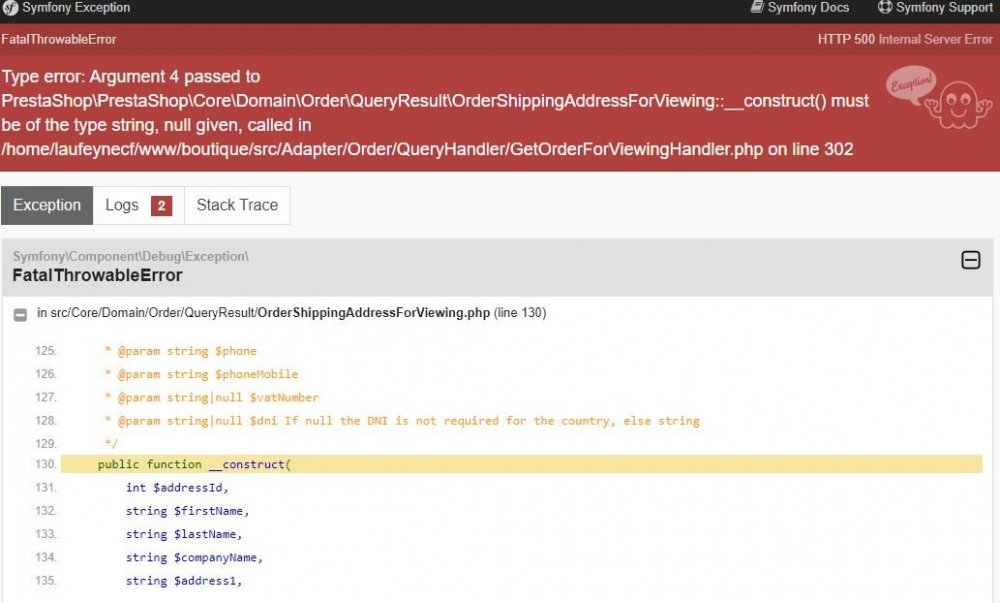Viewport: 1000px width, 603px height.
Task: Click the Type error message text
Action: (435, 113)
